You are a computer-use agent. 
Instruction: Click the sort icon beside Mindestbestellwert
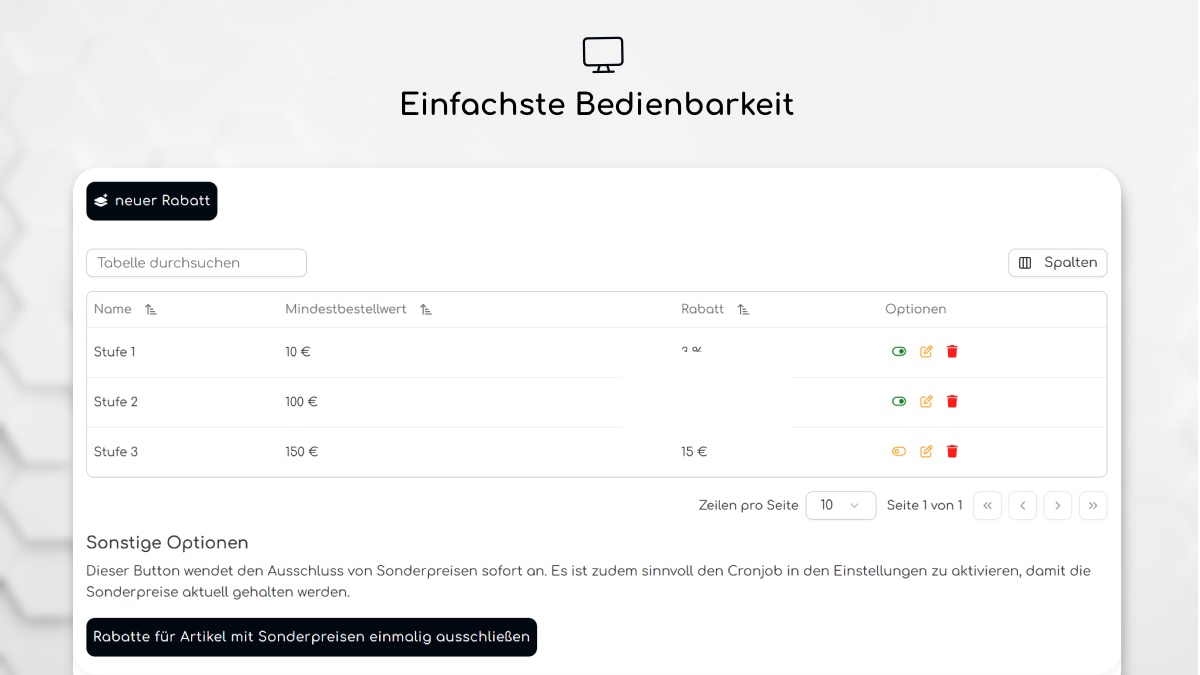(426, 309)
